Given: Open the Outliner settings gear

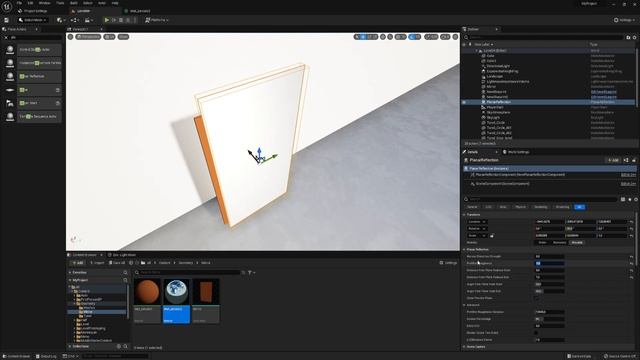Looking at the screenshot, I should click(634, 37).
